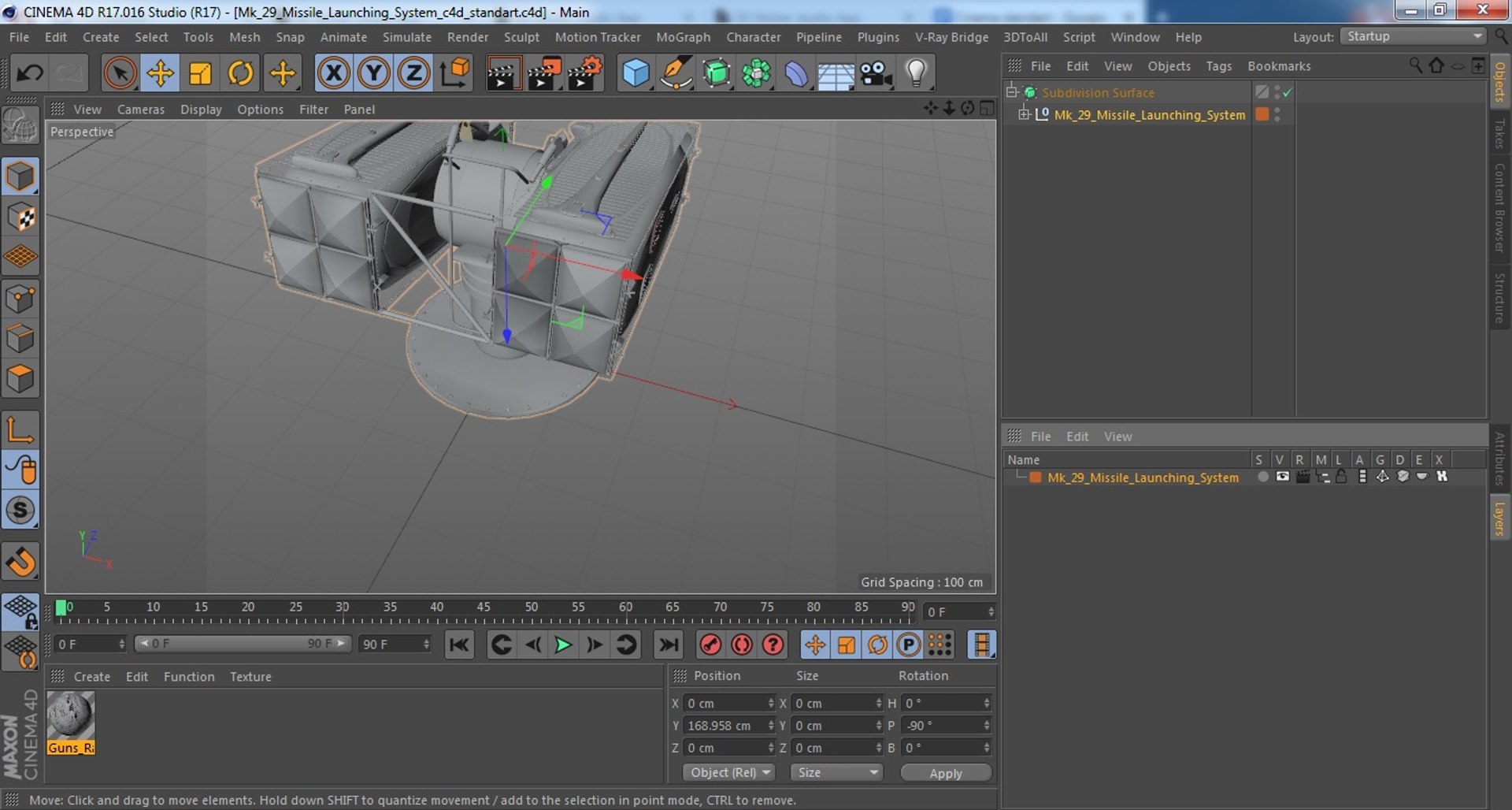This screenshot has height=810, width=1512.
Task: Select the Move tool in top toolbar
Action: click(x=160, y=73)
